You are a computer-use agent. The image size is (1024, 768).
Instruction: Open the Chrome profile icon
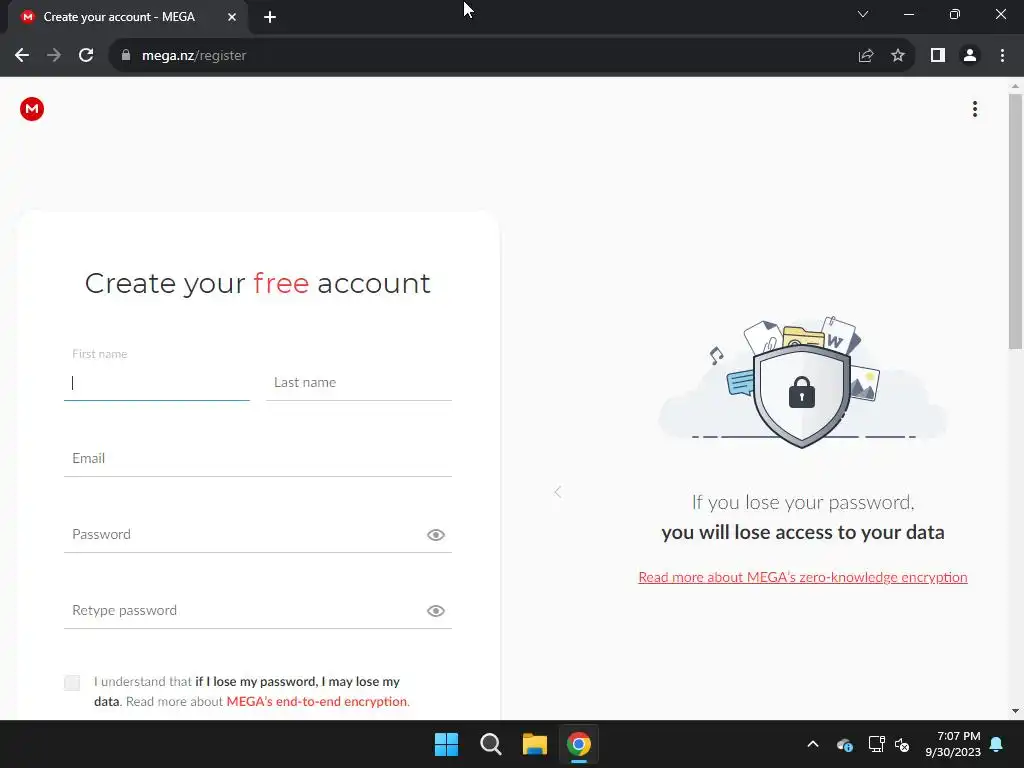click(970, 56)
